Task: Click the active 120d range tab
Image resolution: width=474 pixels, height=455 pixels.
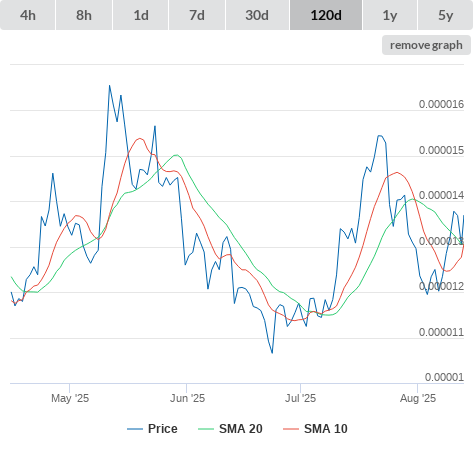Action: tap(326, 15)
